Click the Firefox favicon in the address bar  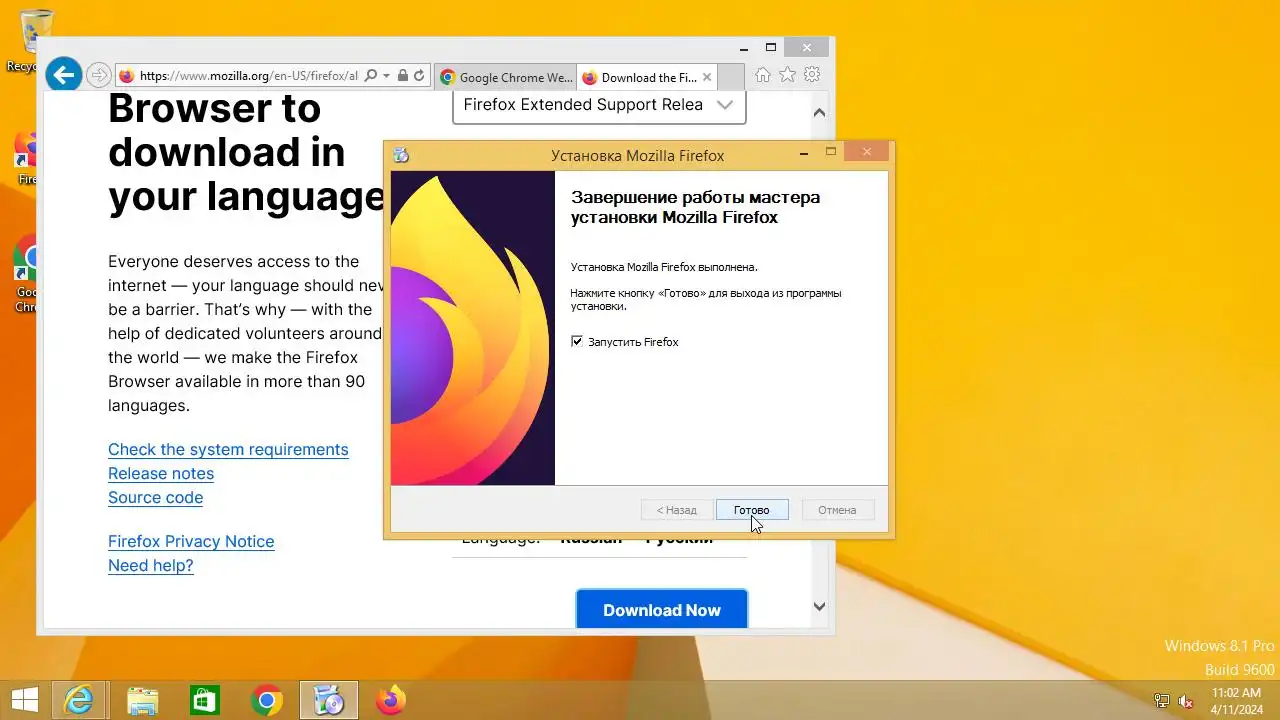coord(127,76)
